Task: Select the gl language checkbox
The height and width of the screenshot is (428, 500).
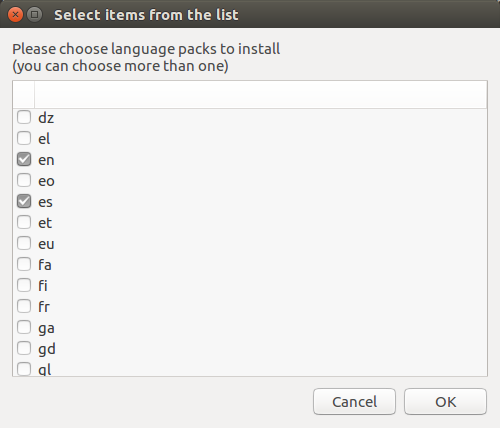Action: [x=24, y=369]
